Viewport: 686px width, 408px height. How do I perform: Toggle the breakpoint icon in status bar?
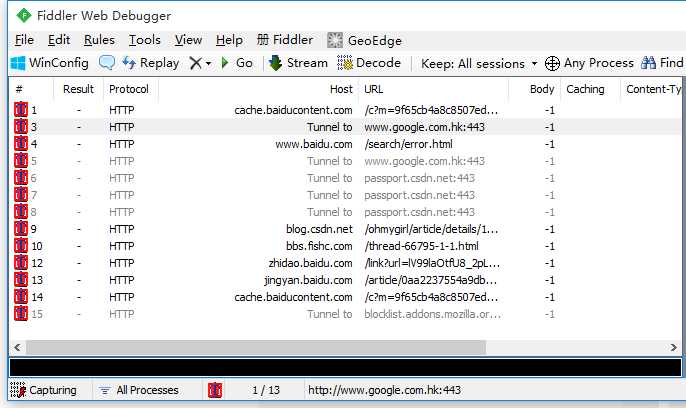point(215,390)
